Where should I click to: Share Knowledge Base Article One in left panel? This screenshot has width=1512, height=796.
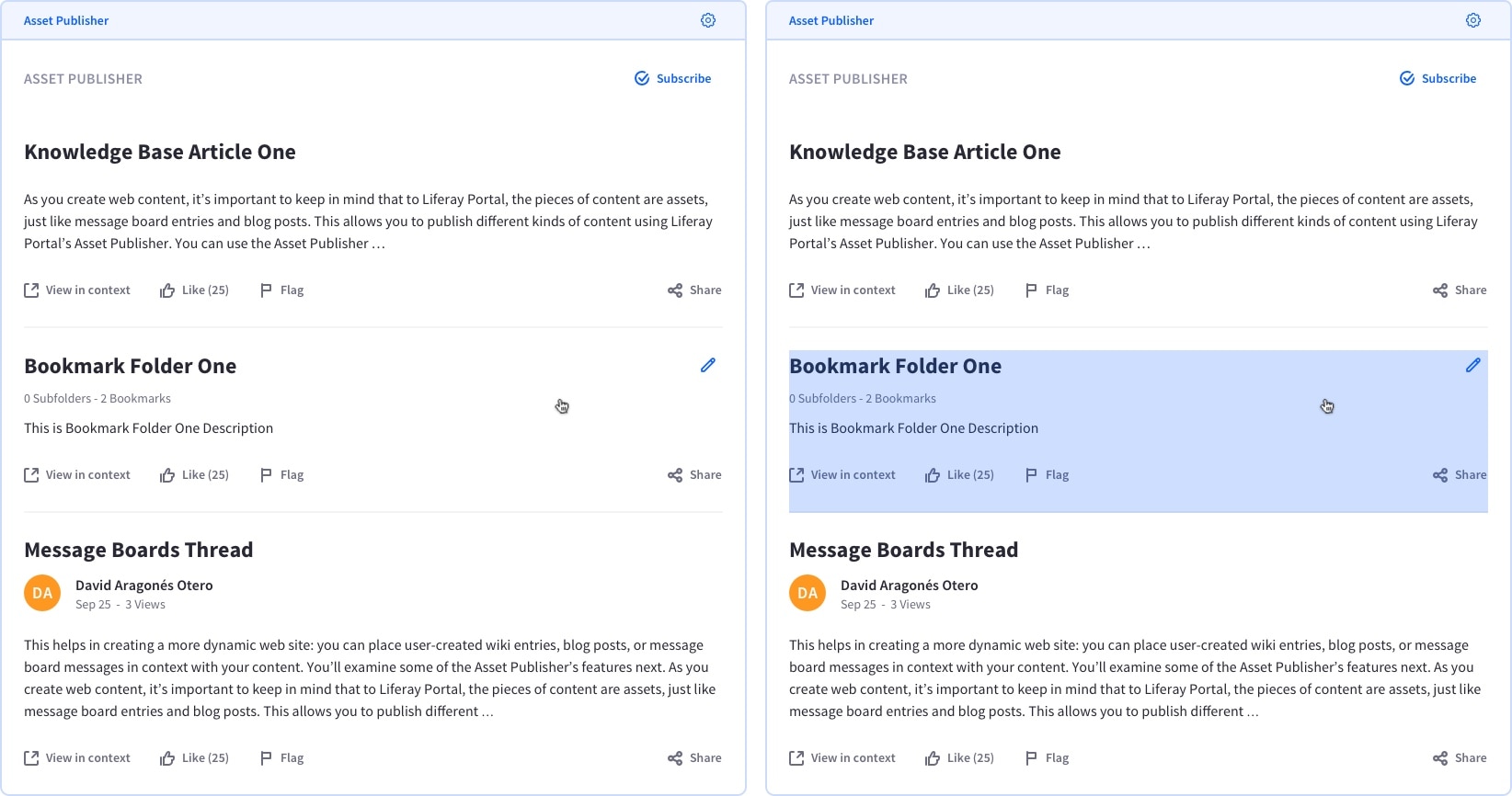pyautogui.click(x=694, y=290)
